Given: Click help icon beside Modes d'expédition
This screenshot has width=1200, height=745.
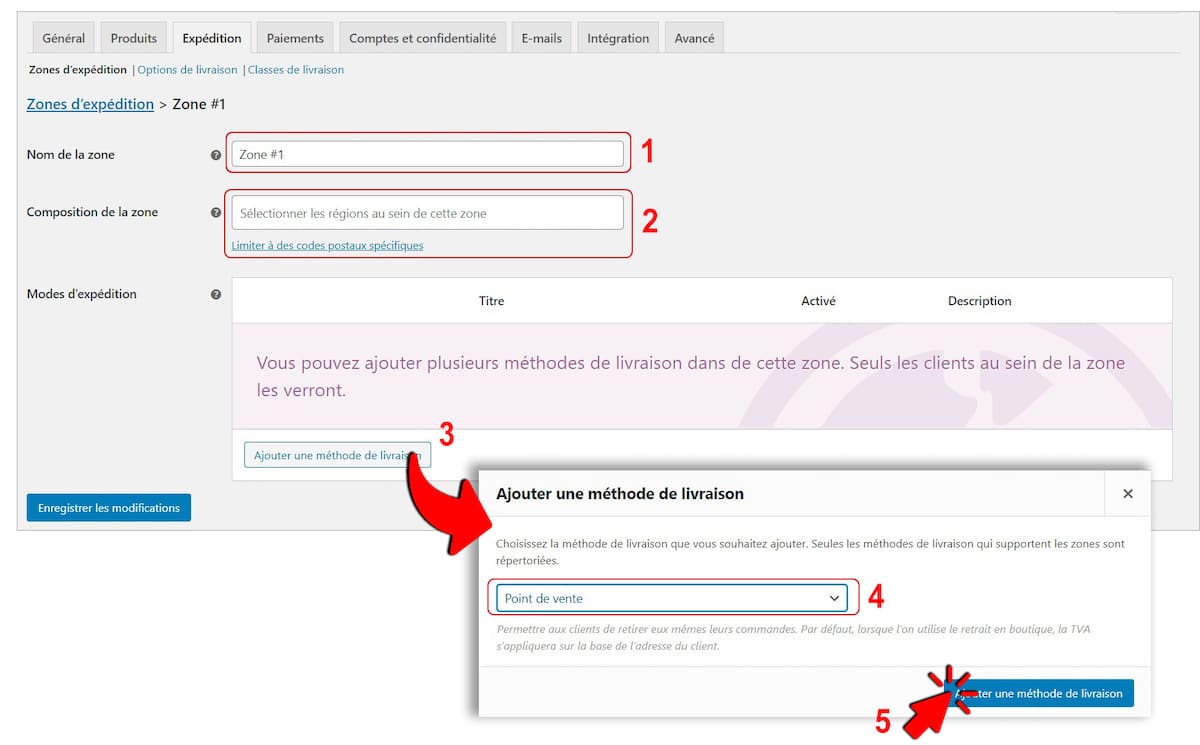Looking at the screenshot, I should pyautogui.click(x=216, y=295).
